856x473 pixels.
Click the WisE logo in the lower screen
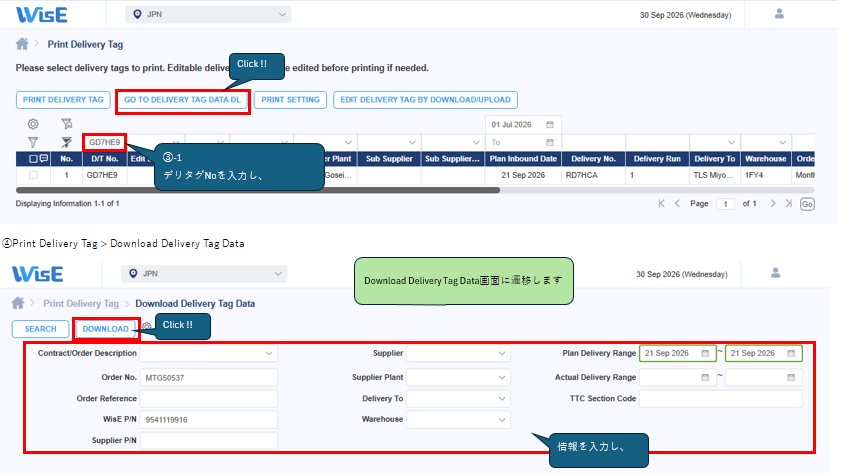tap(37, 274)
